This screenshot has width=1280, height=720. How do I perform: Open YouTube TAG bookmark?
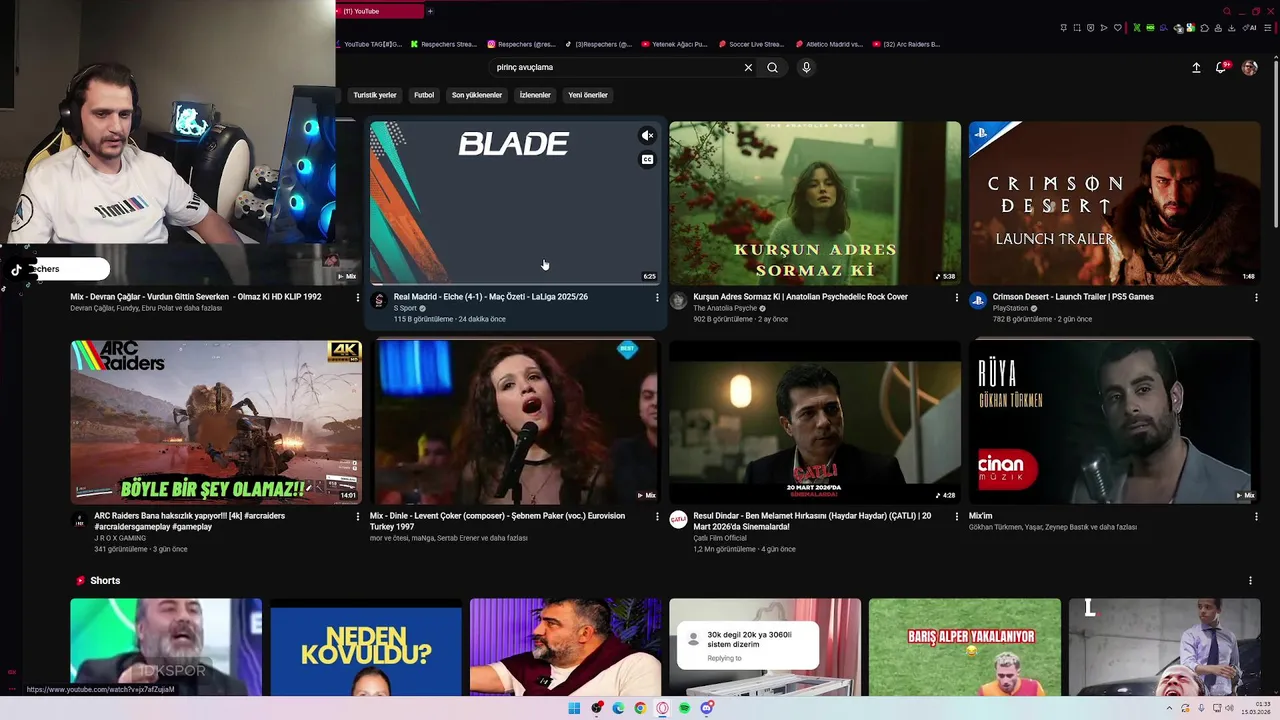[x=371, y=44]
